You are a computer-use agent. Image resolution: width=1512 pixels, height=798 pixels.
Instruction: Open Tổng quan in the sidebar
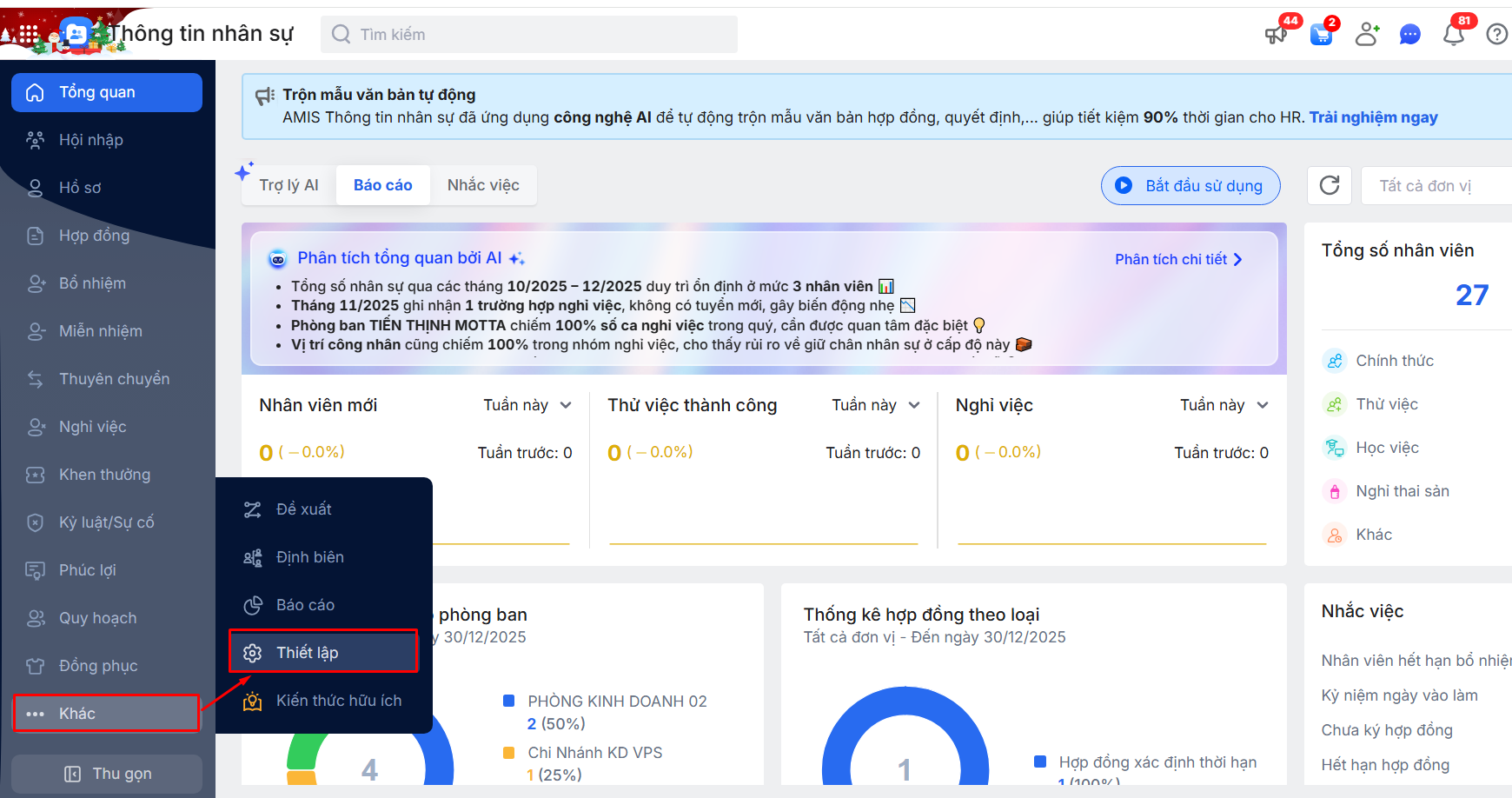(x=107, y=92)
